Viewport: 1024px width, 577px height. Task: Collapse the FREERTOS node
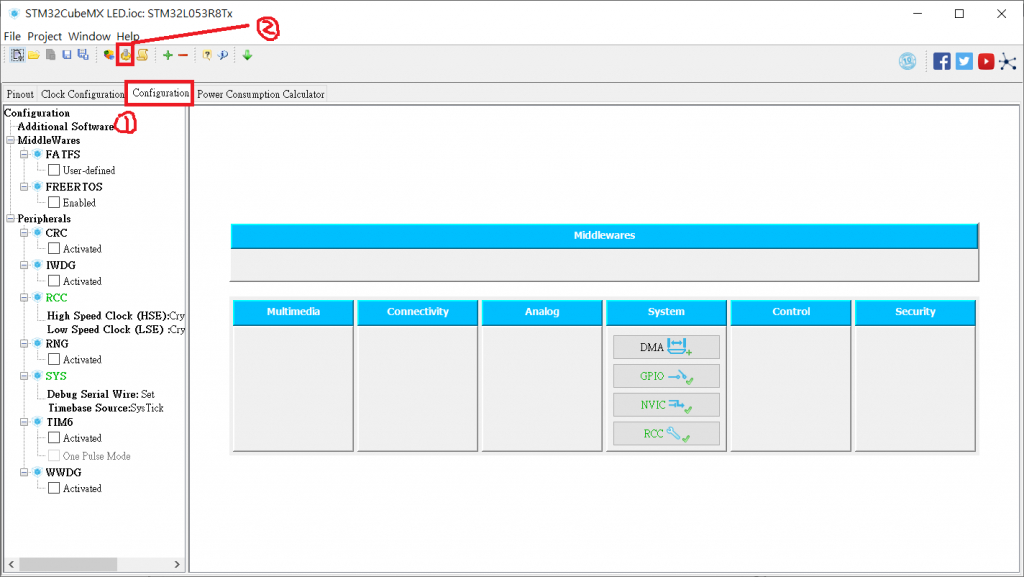[x=24, y=187]
